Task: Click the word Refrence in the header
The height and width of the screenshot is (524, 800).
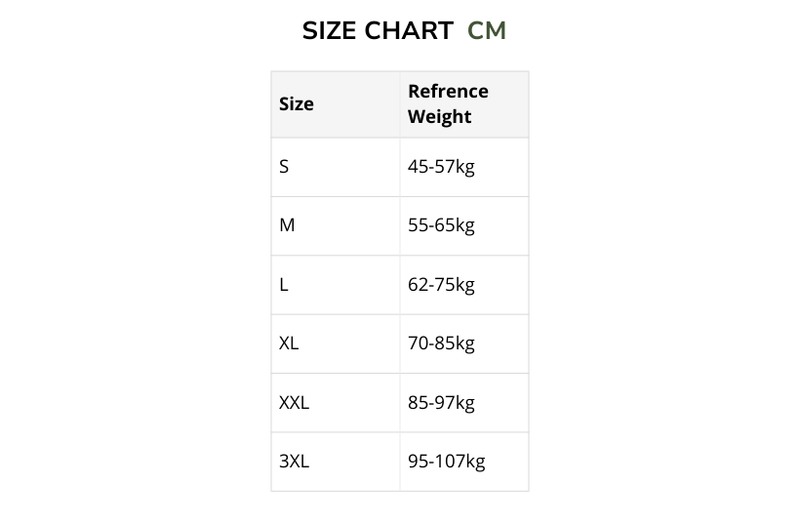Action: [448, 91]
